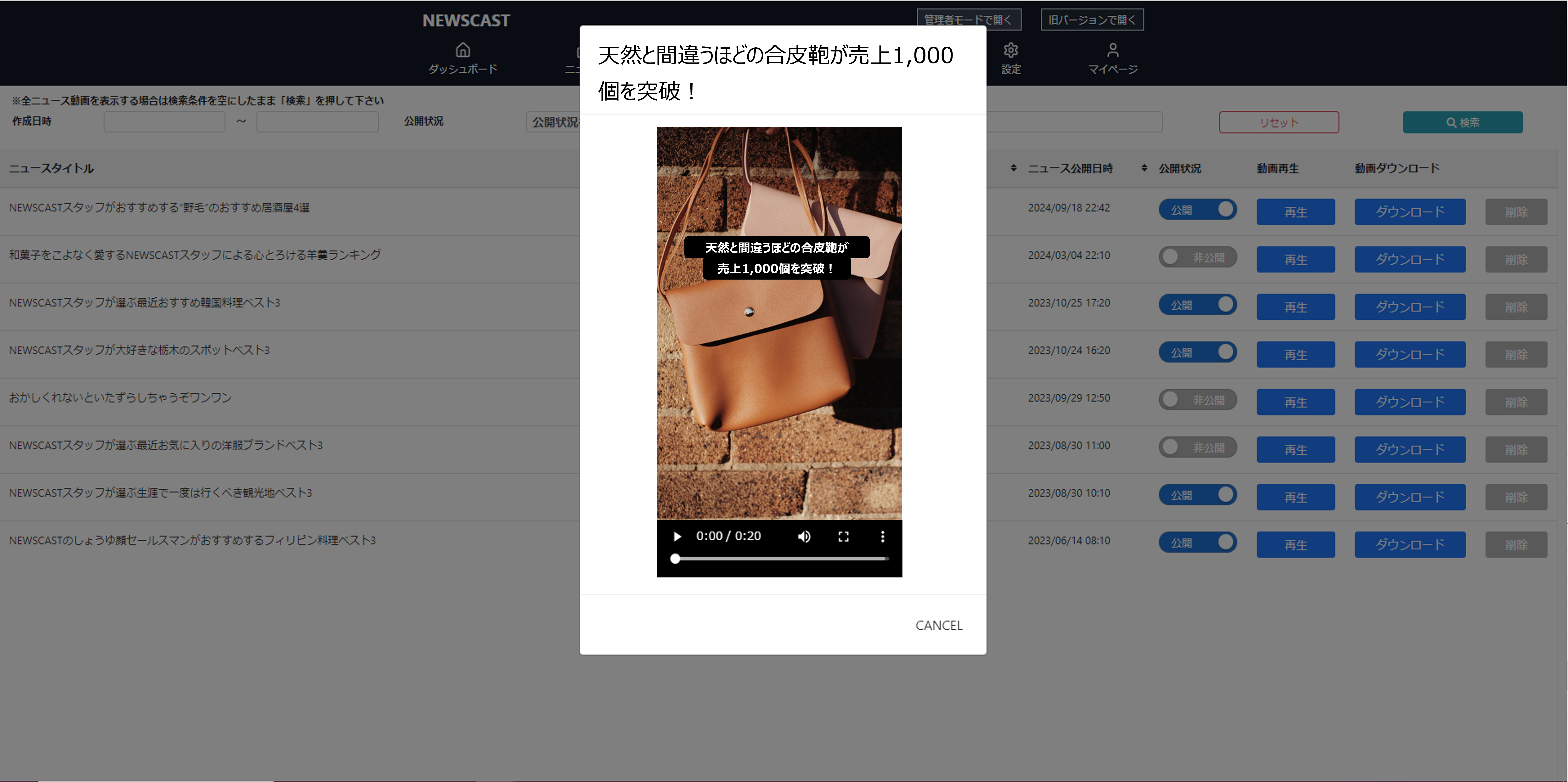This screenshot has width=1568, height=782.
Task: Play the video in the modal
Action: click(x=677, y=536)
